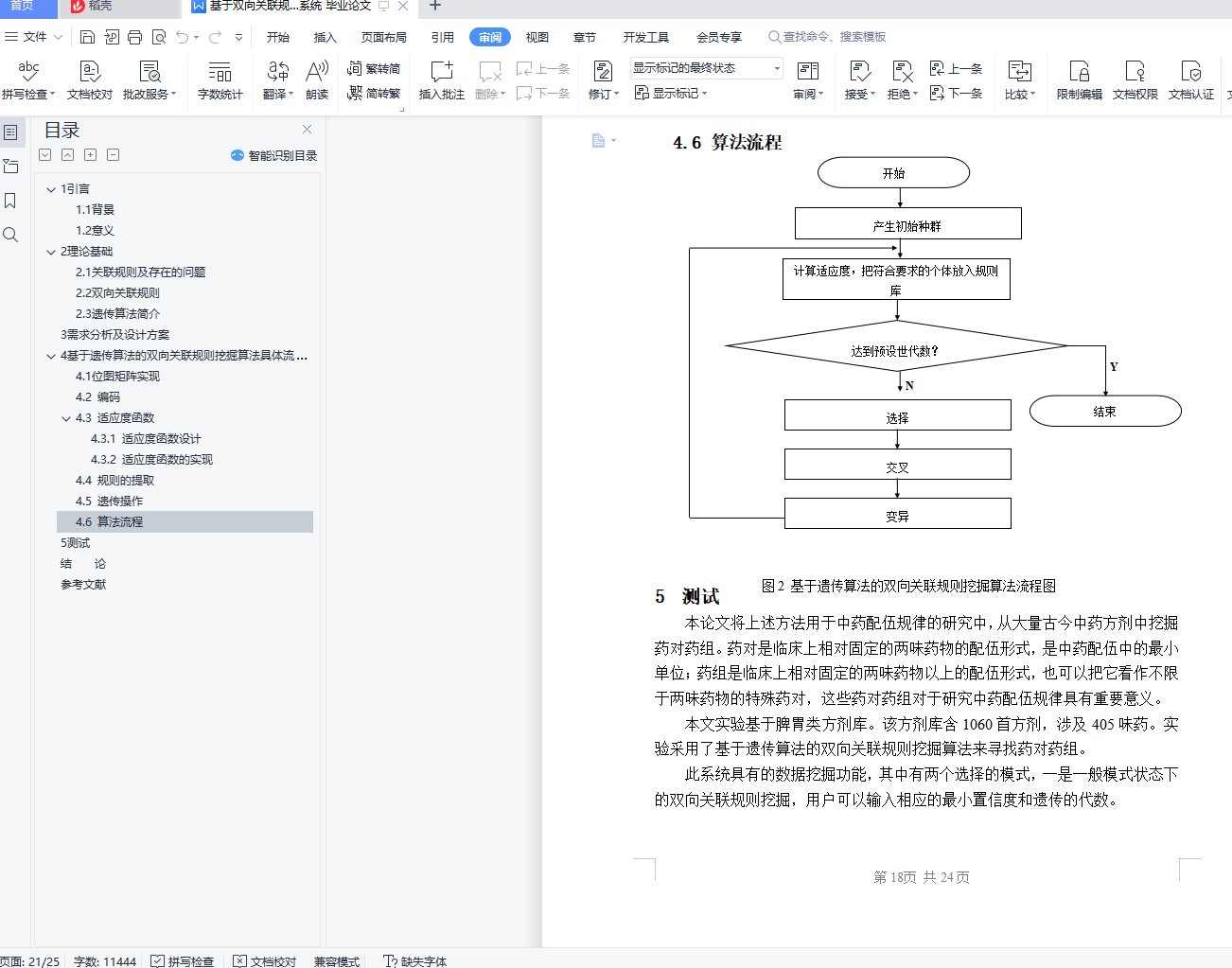
Task: Switch to the 开发工具 ribbon tab
Action: (x=646, y=37)
